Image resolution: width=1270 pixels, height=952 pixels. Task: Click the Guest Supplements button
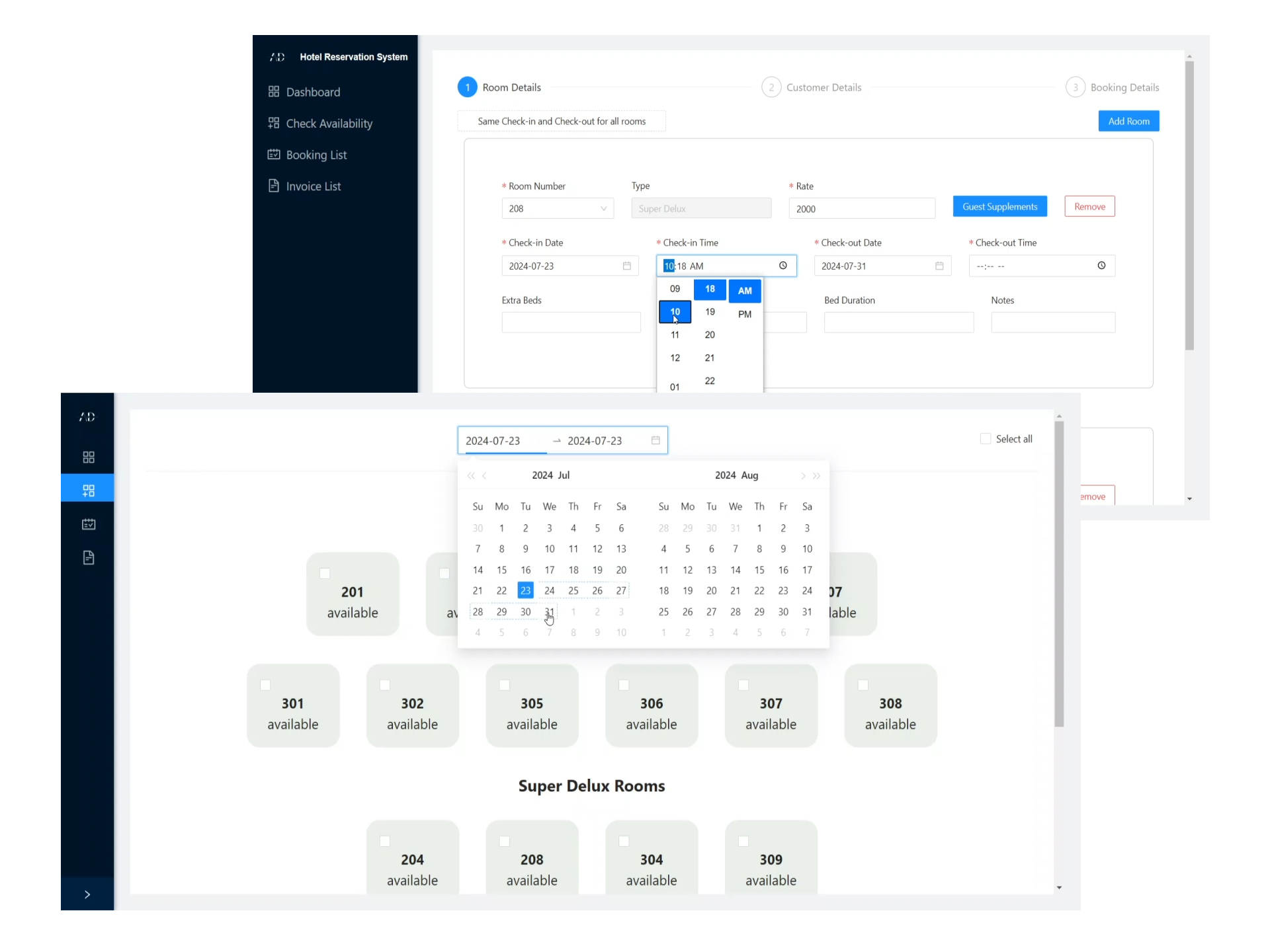click(999, 207)
